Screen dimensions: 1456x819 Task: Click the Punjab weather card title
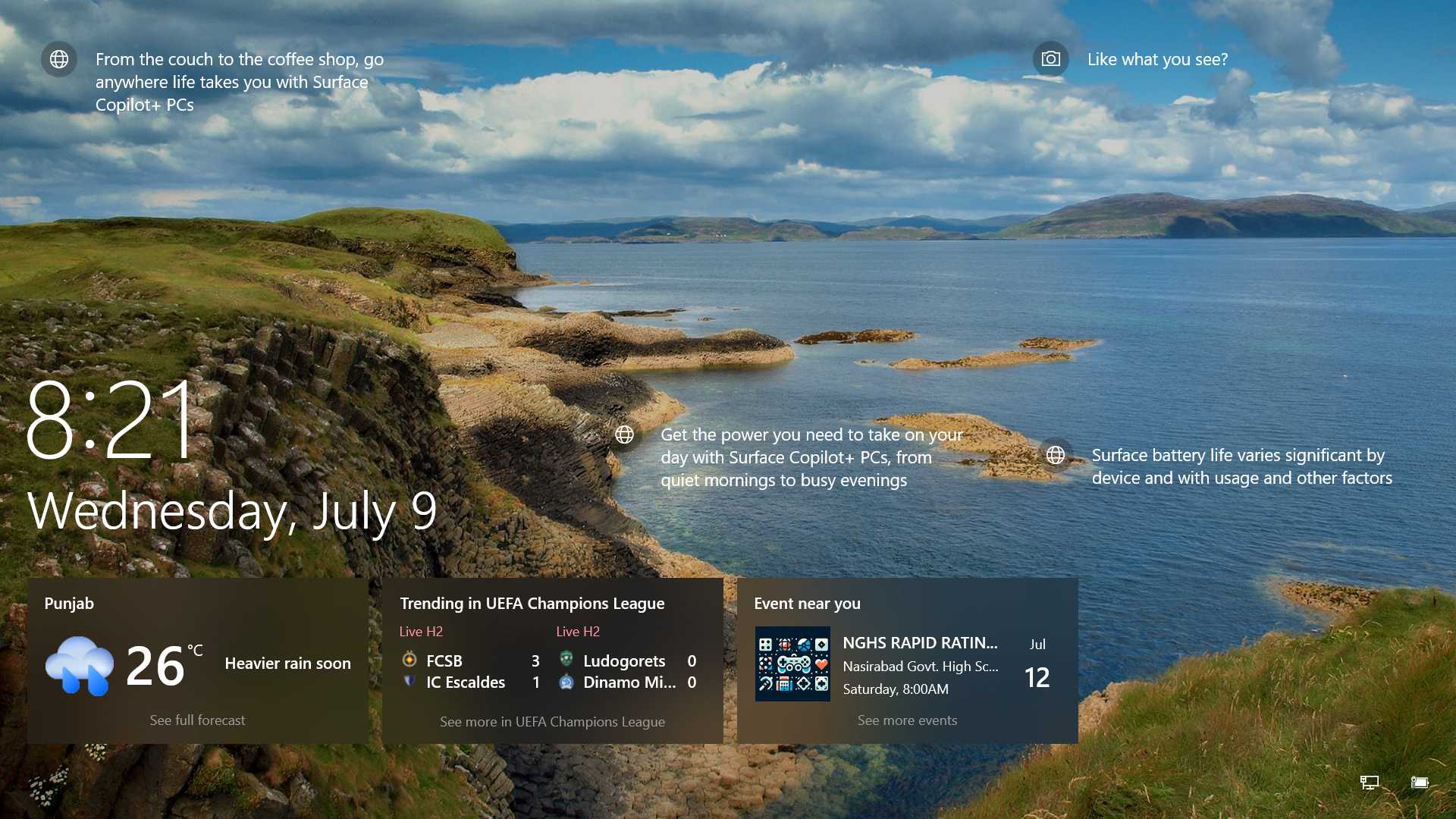[x=69, y=603]
